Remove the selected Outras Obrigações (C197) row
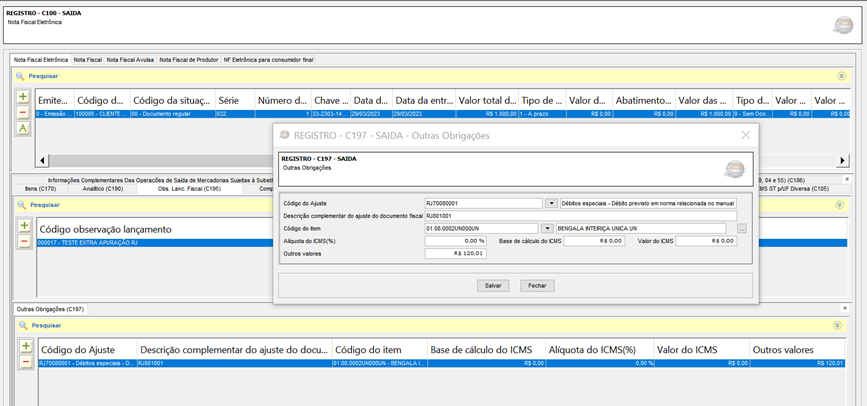The height and width of the screenshot is (406, 867). coord(24,362)
